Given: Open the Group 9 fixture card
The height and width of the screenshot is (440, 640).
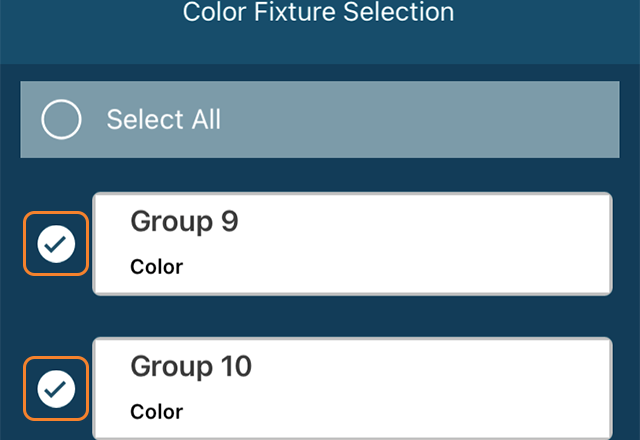Looking at the screenshot, I should click(352, 244).
